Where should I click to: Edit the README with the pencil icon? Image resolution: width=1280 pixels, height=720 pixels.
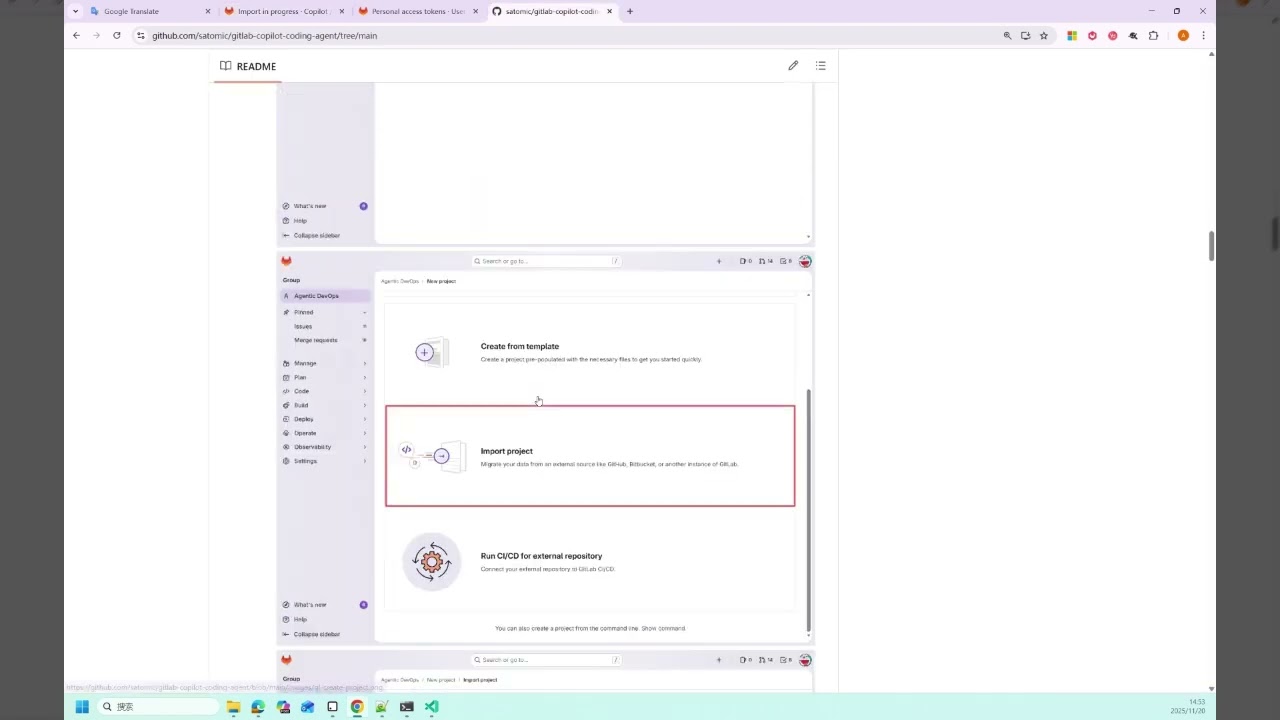click(x=793, y=66)
